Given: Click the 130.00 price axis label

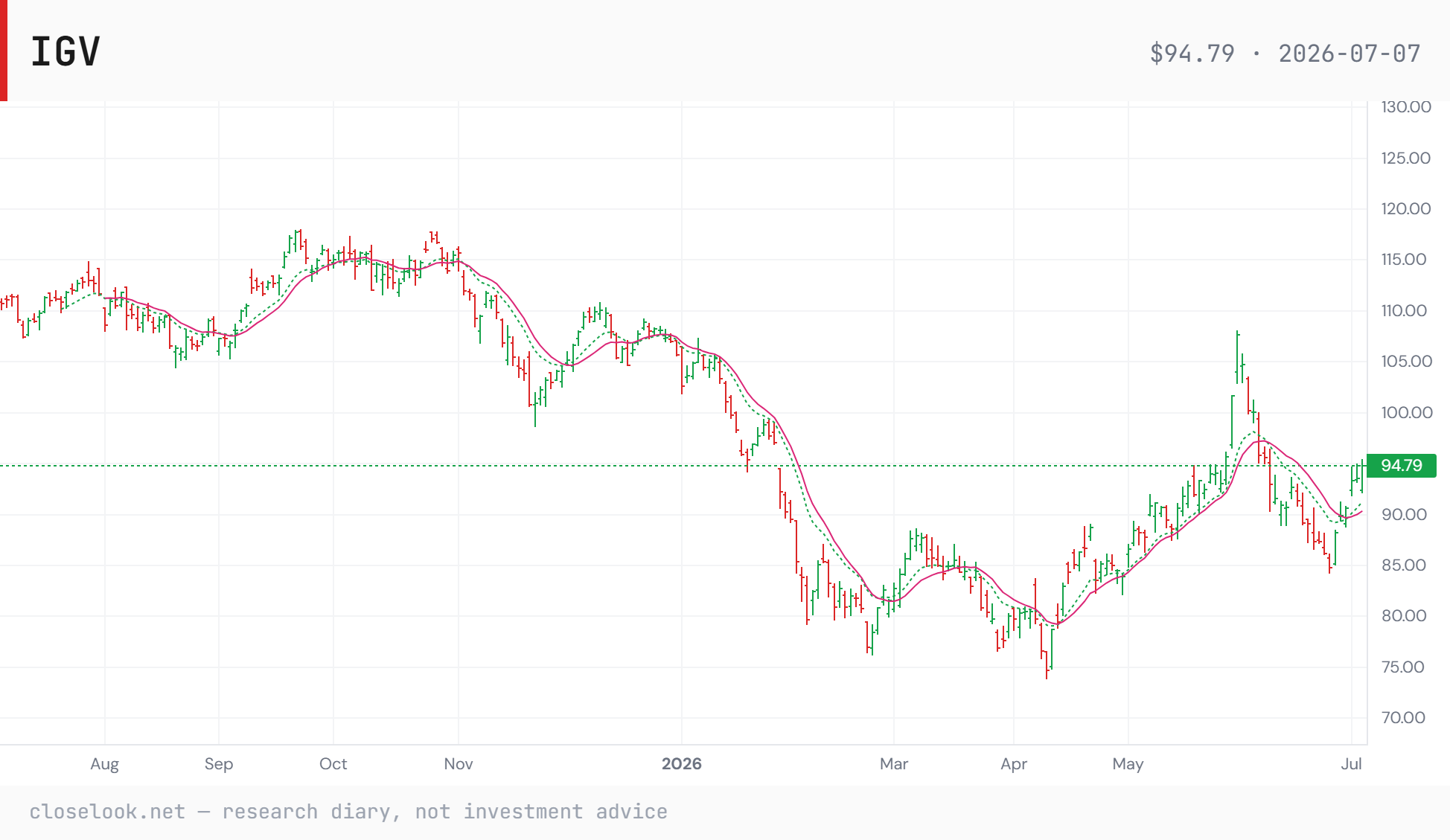Looking at the screenshot, I should click(1406, 107).
